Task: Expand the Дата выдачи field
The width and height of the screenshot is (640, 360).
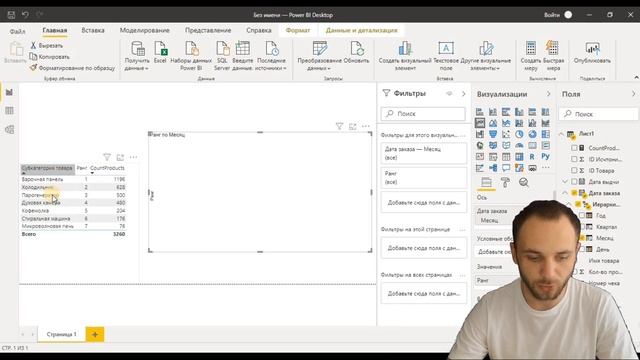Action: pyautogui.click(x=565, y=182)
